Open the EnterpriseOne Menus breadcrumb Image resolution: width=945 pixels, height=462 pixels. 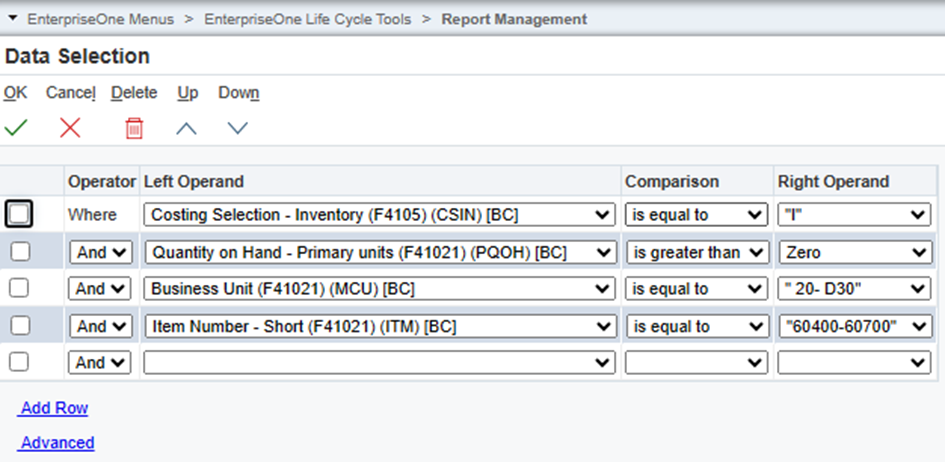click(x=101, y=19)
